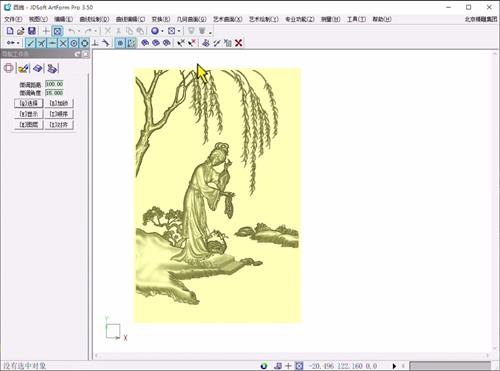Image resolution: width=500 pixels, height=371 pixels.
Task: Click the top-right [a] button in side panel
Action: pos(59,103)
